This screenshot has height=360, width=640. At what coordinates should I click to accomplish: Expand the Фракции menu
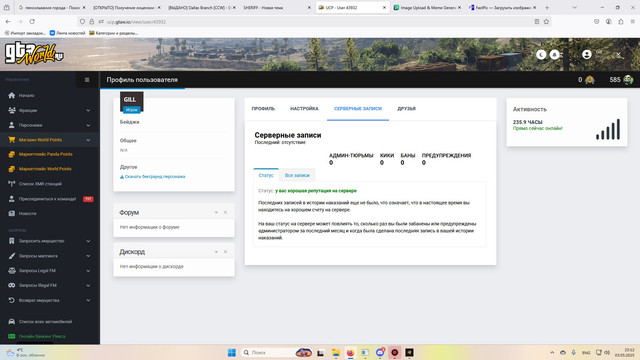click(50, 110)
